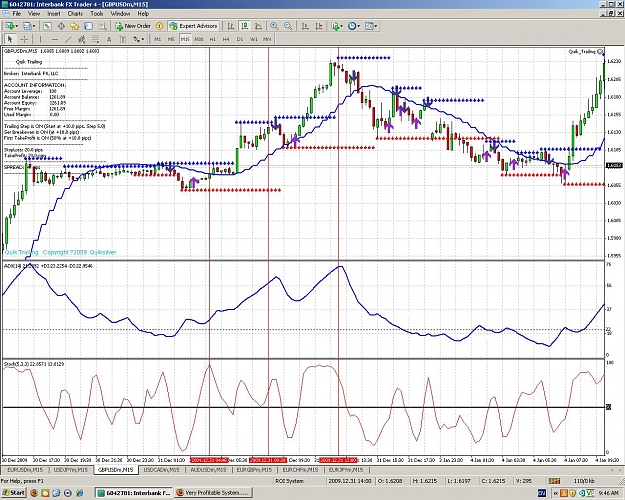625x500 pixels.
Task: Launch Firefox from quick launch
Action: coord(34,493)
